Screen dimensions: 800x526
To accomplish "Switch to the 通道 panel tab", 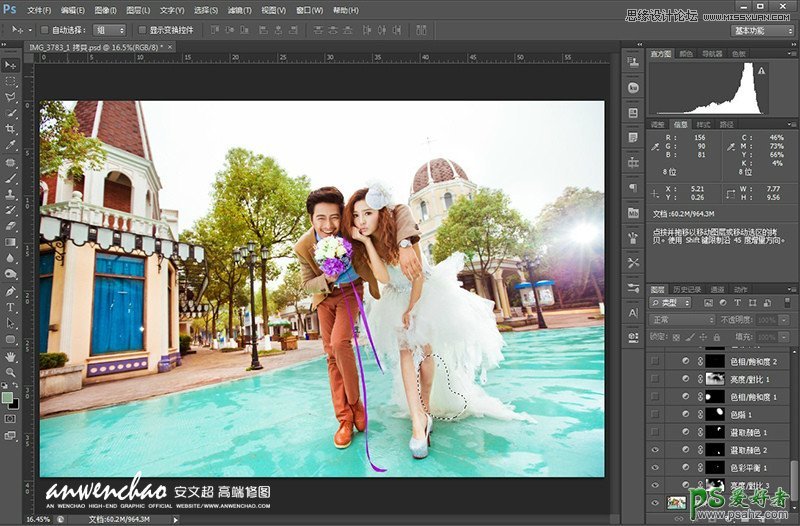I will (716, 289).
